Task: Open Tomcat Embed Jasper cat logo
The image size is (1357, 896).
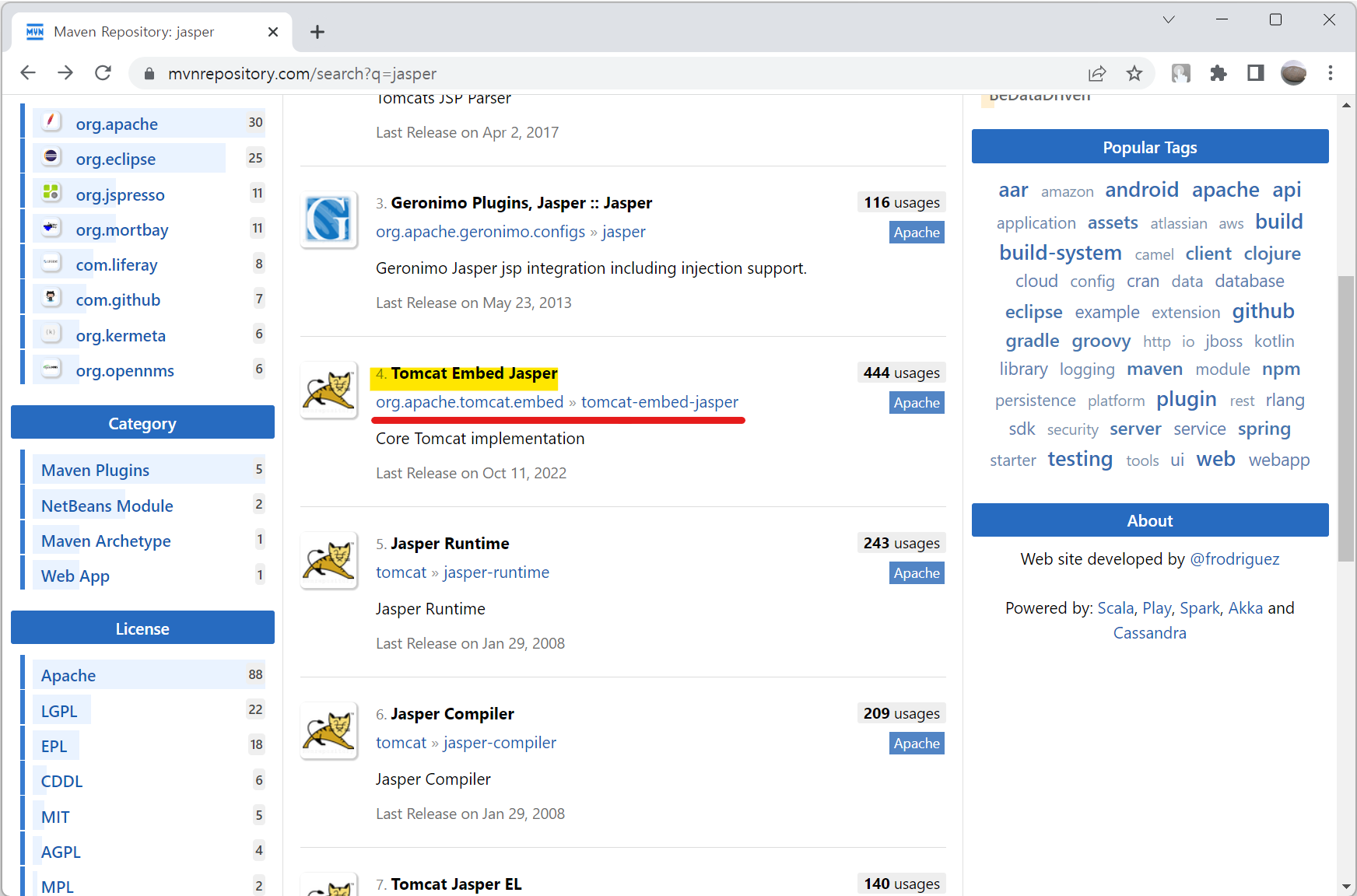Action: 329,390
